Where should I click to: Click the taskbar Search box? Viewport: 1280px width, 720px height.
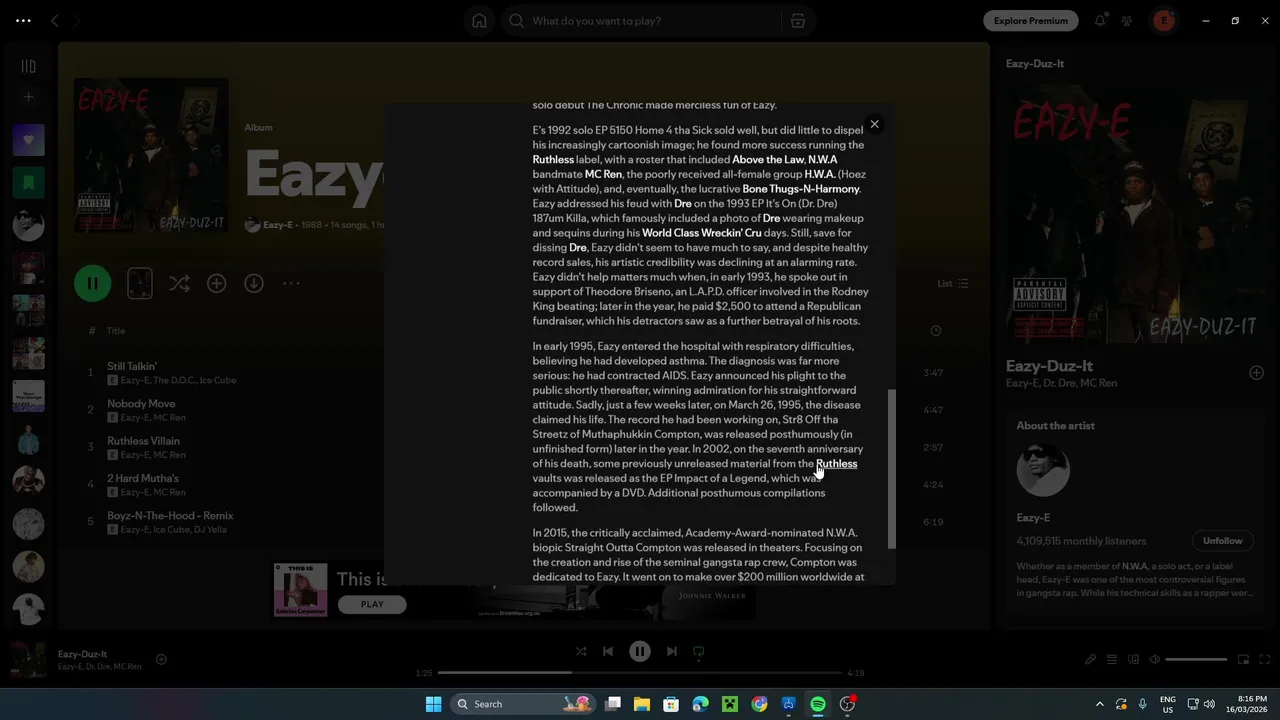[524, 704]
